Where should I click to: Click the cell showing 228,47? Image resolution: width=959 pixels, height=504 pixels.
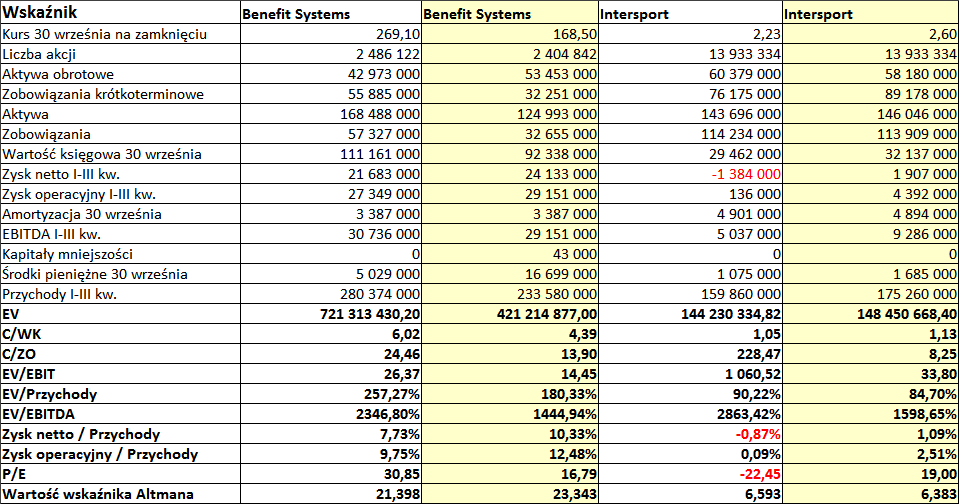click(691, 354)
